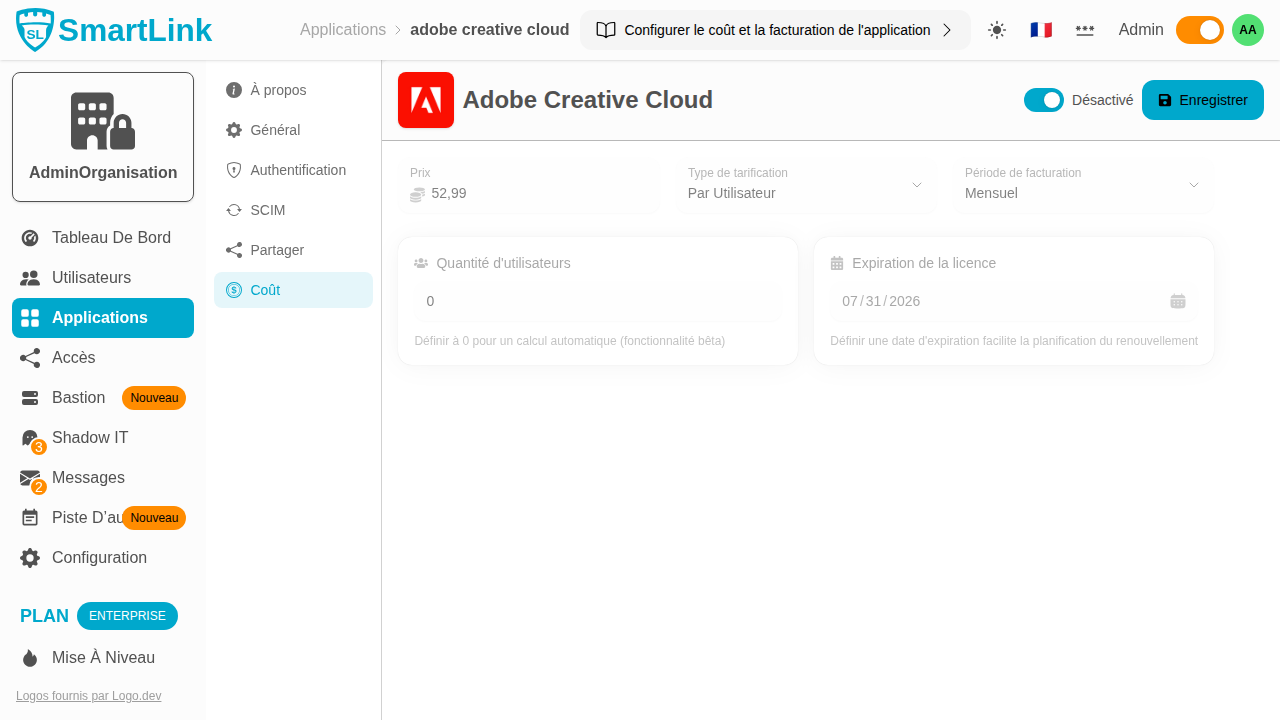Click the SmartLink shield logo
This screenshot has width=1280, height=720.
coord(35,30)
